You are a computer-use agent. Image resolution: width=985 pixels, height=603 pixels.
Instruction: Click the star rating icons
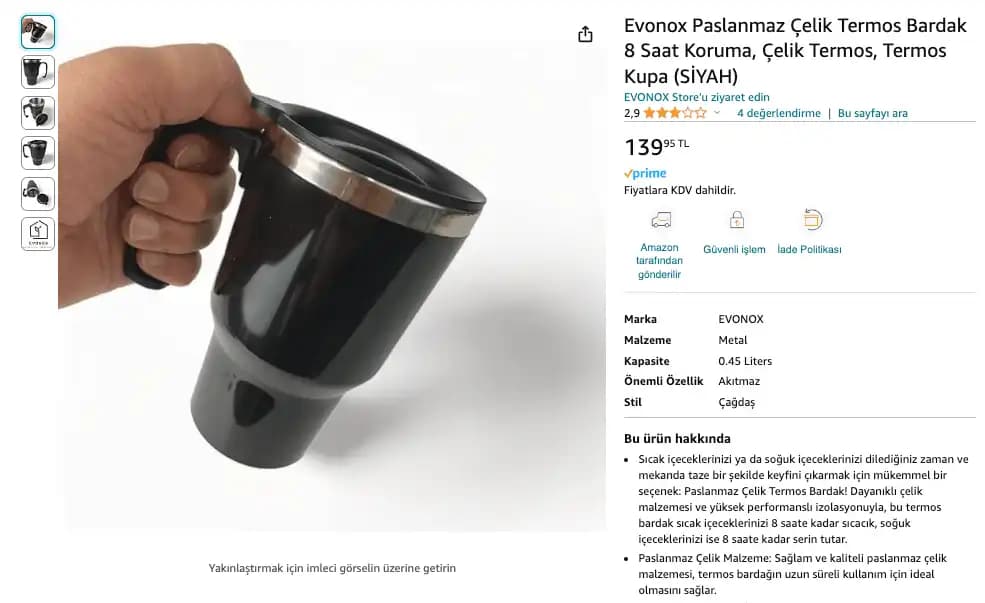point(675,113)
